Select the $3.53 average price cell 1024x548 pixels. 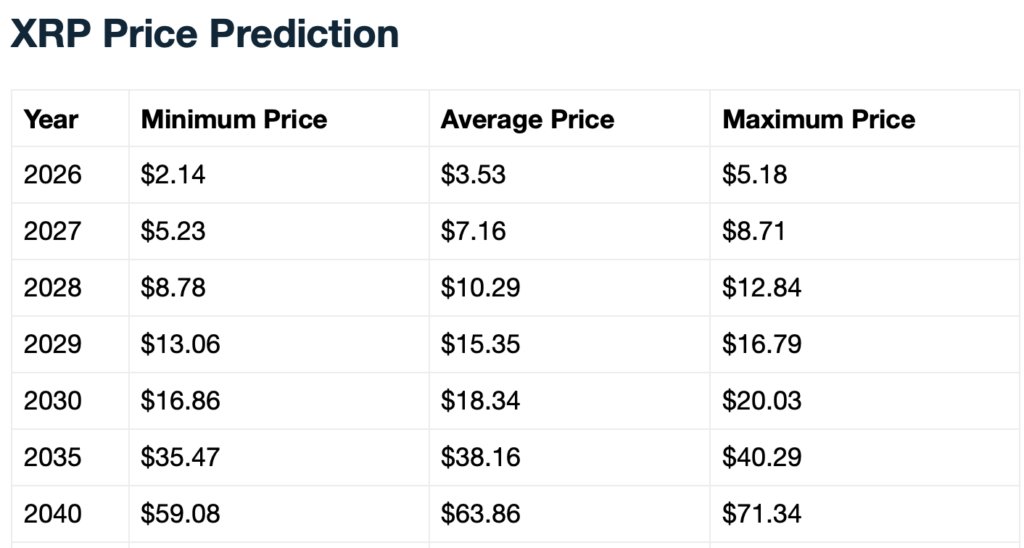click(473, 175)
